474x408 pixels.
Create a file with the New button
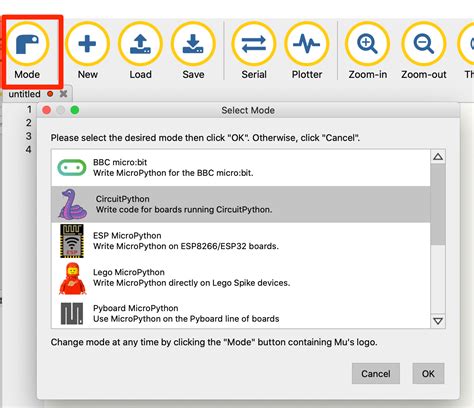pyautogui.click(x=87, y=51)
